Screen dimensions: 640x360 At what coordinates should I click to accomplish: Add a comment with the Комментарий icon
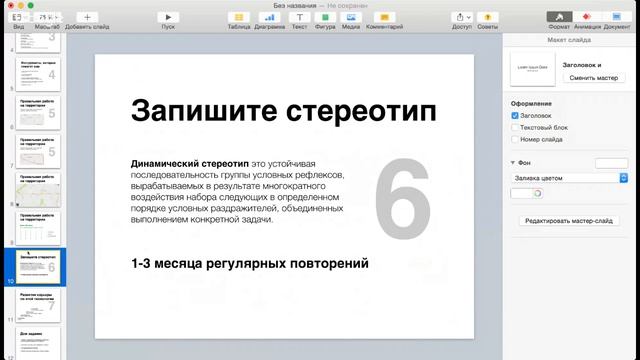[384, 17]
